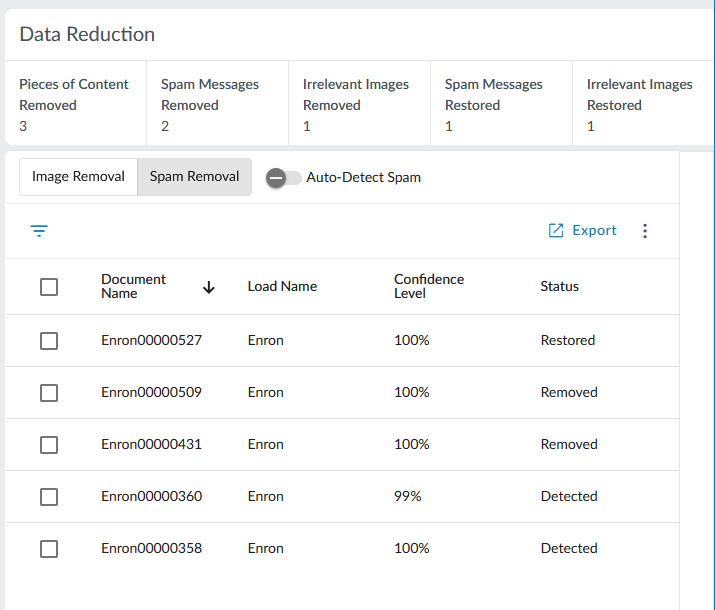Select the checkbox for Enron00000360
The width and height of the screenshot is (715, 610).
[x=49, y=497]
